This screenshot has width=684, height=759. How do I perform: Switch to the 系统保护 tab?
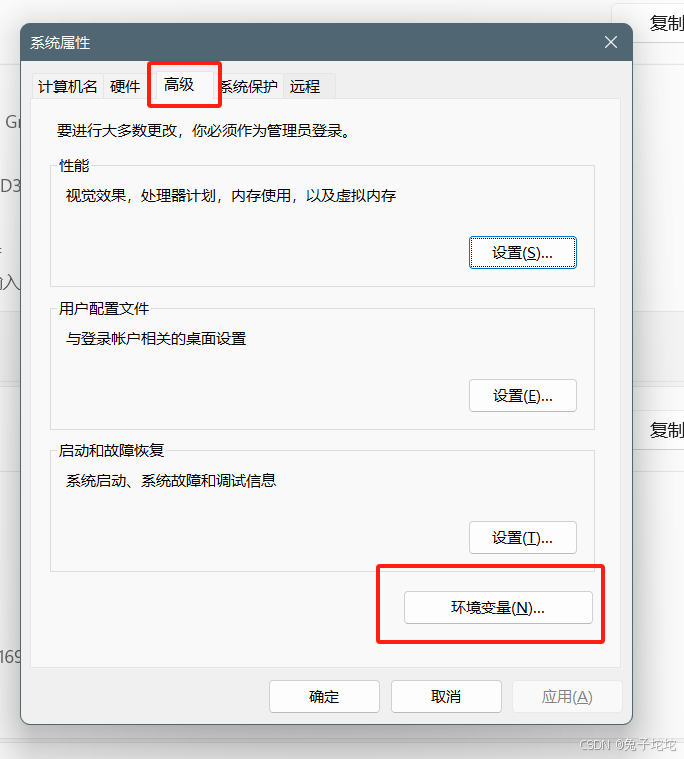pyautogui.click(x=250, y=87)
